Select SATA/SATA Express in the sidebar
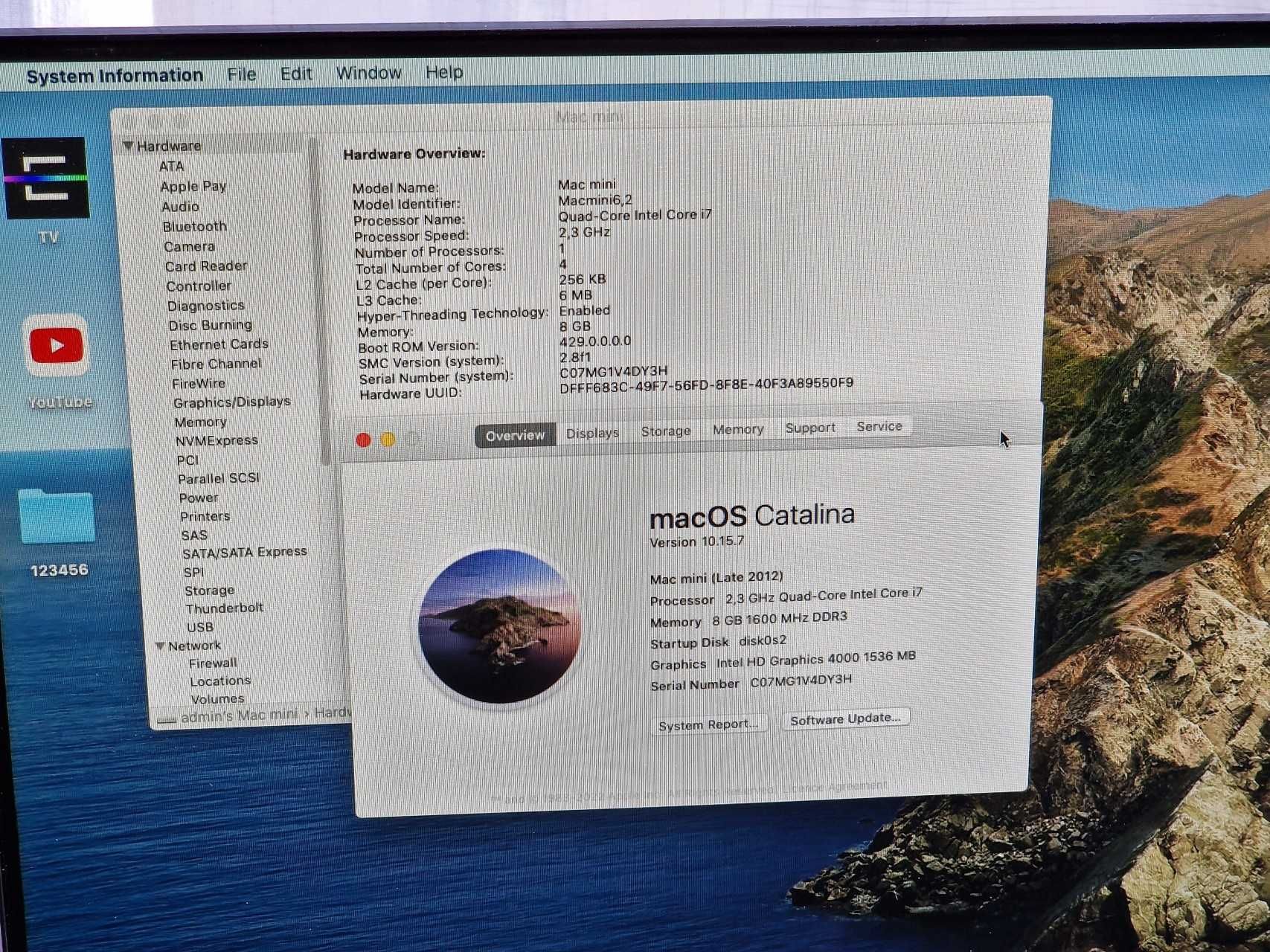Image resolution: width=1270 pixels, height=952 pixels. coord(245,553)
